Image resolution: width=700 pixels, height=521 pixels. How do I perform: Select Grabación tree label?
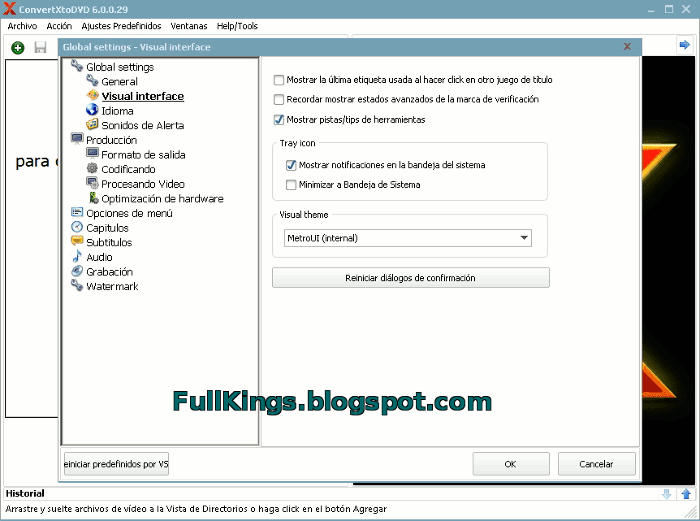coord(109,272)
